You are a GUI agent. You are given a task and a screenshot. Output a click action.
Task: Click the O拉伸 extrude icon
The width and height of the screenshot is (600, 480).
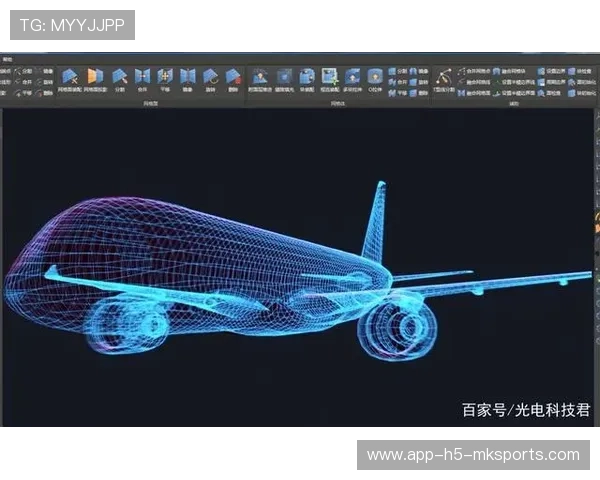374,77
